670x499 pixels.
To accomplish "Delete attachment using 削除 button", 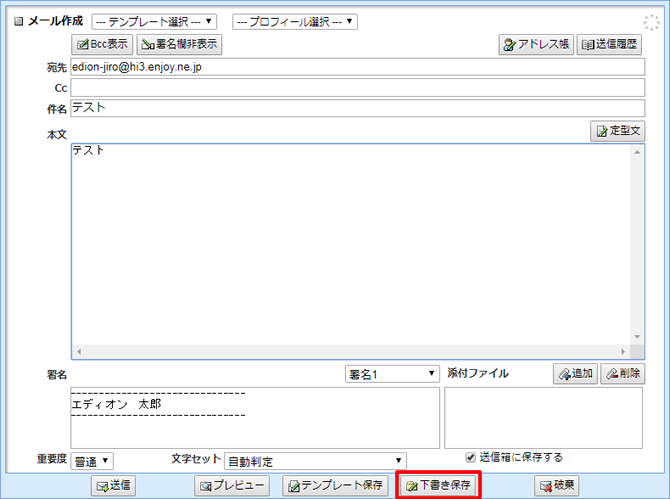I will coord(622,373).
